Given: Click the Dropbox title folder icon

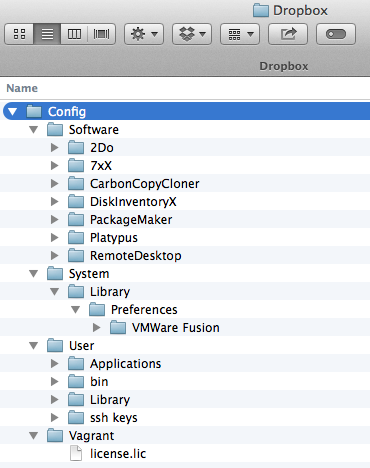Looking at the screenshot, I should point(261,10).
